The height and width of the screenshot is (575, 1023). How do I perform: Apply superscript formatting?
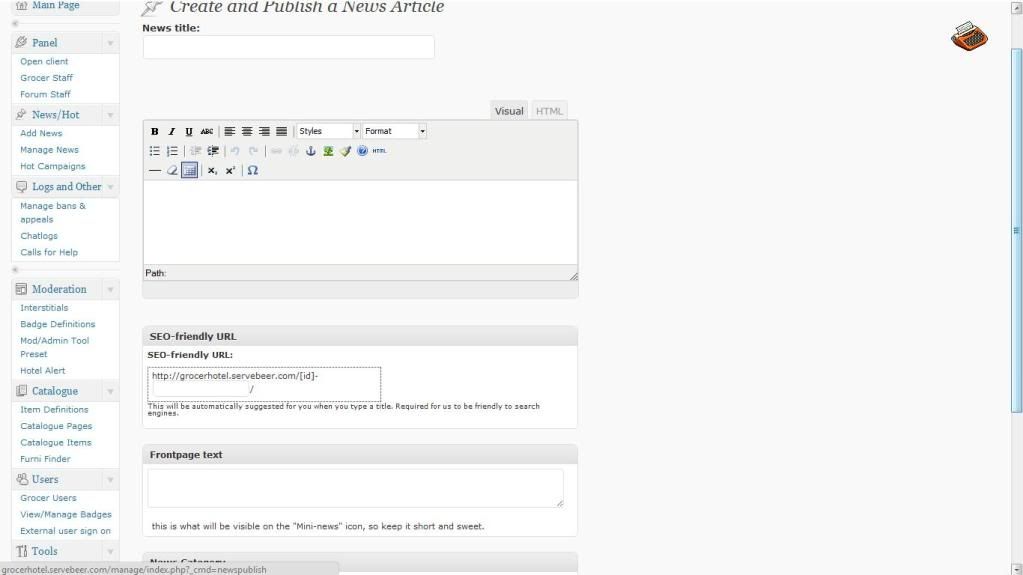pos(230,170)
